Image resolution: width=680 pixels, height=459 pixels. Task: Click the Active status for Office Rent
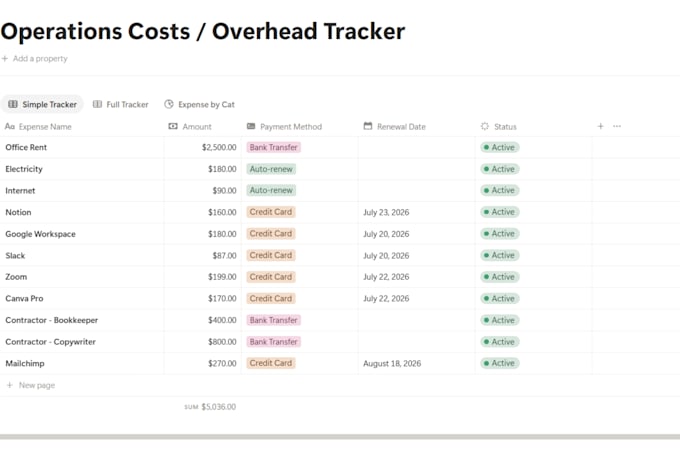[500, 148]
